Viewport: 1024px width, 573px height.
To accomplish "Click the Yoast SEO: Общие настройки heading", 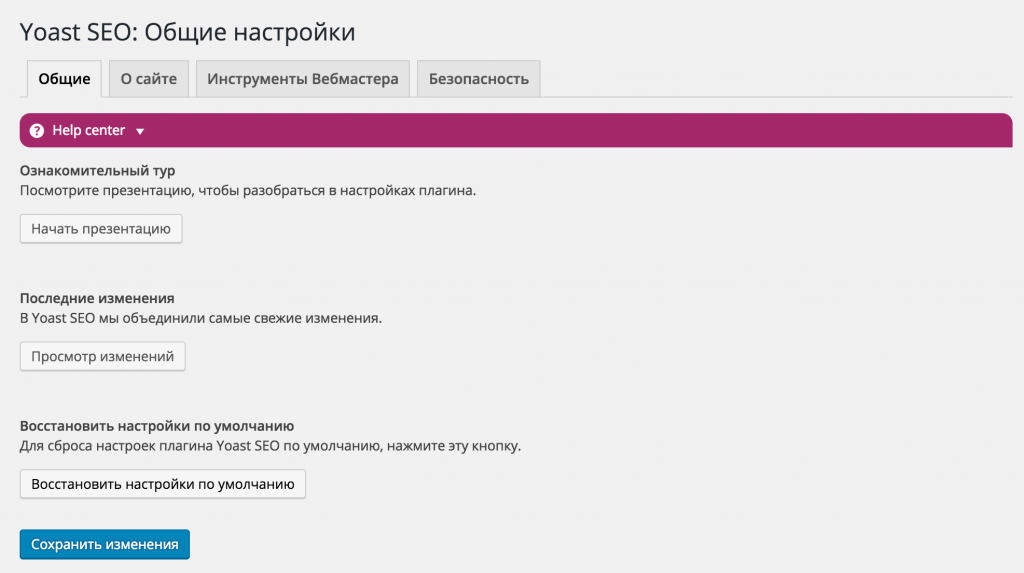I will pyautogui.click(x=187, y=32).
